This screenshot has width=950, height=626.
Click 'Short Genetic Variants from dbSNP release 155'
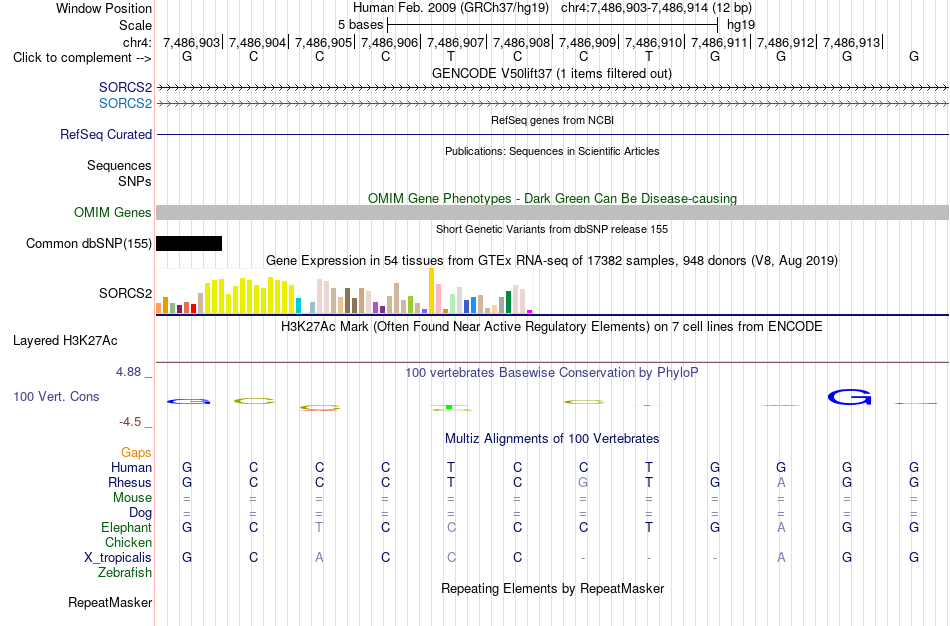pyautogui.click(x=552, y=229)
